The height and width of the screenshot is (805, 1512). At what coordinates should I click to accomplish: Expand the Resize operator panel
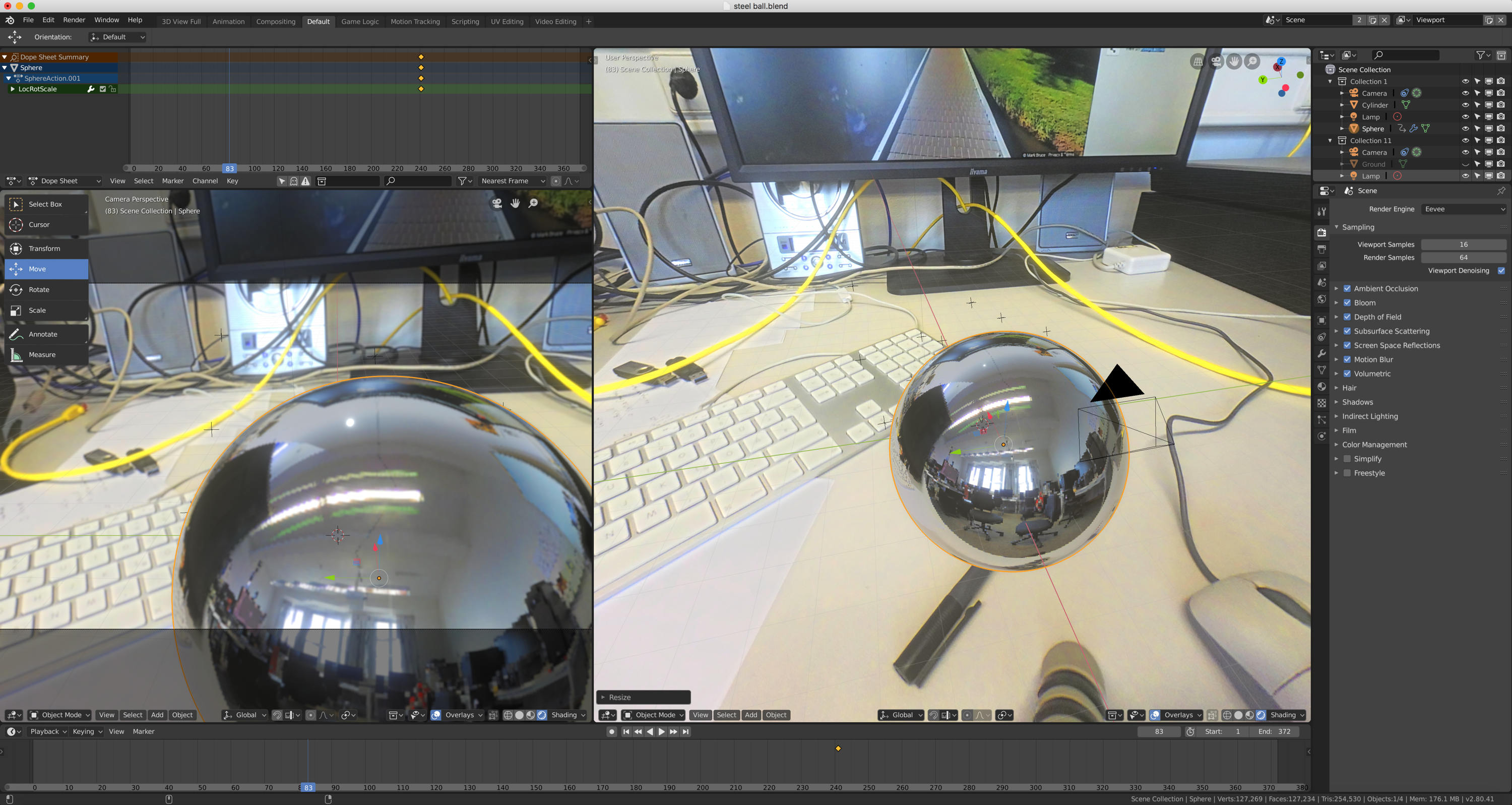[643, 698]
